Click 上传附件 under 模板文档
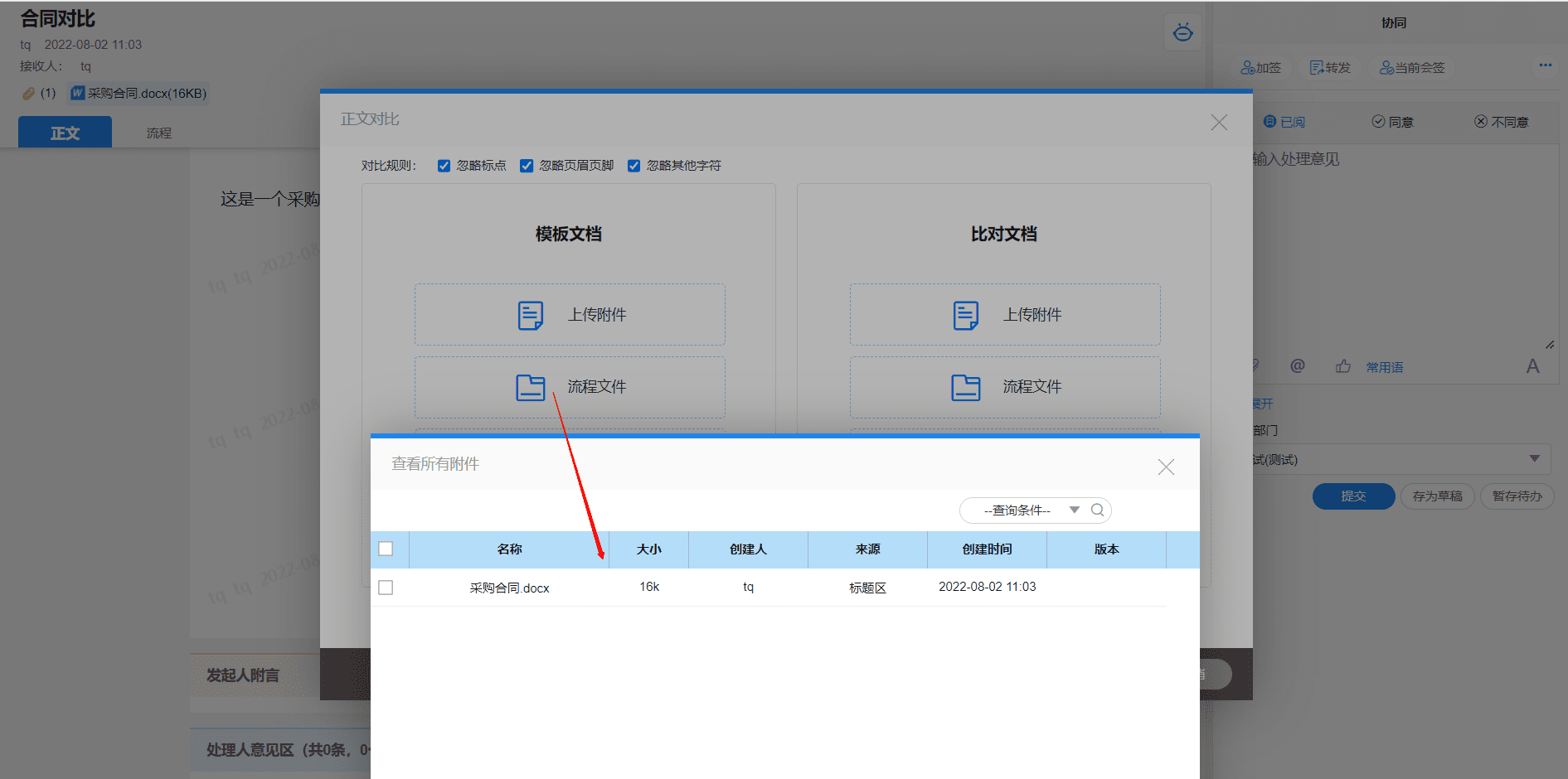1568x779 pixels. [x=570, y=315]
